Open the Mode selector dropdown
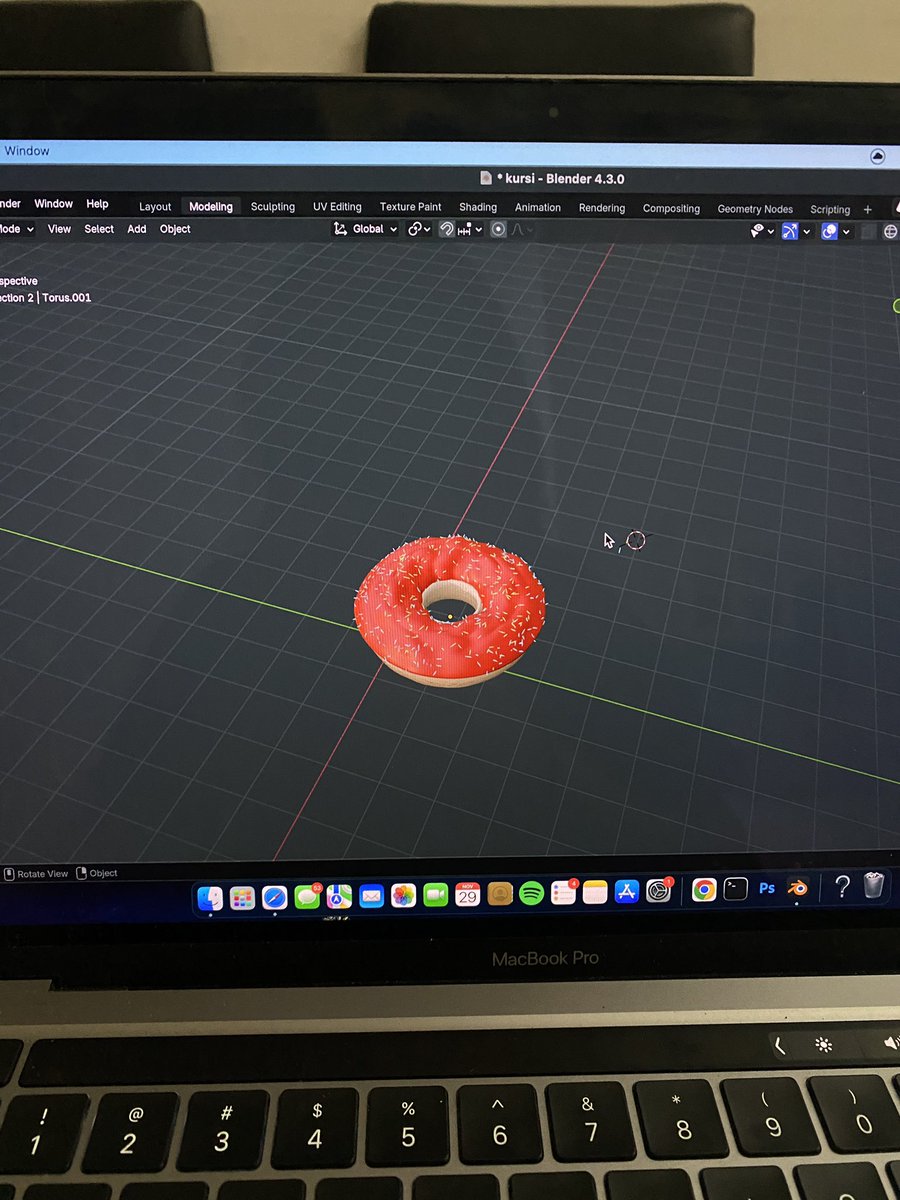This screenshot has height=1200, width=900. (17, 229)
